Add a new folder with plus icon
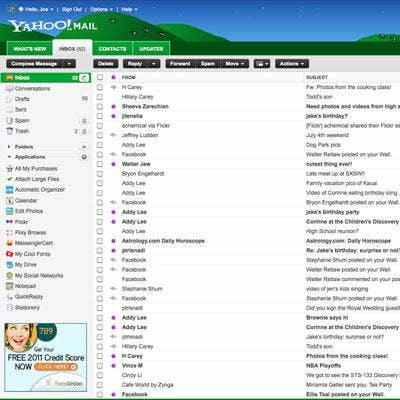This screenshot has height=400, width=400. pos(84,147)
